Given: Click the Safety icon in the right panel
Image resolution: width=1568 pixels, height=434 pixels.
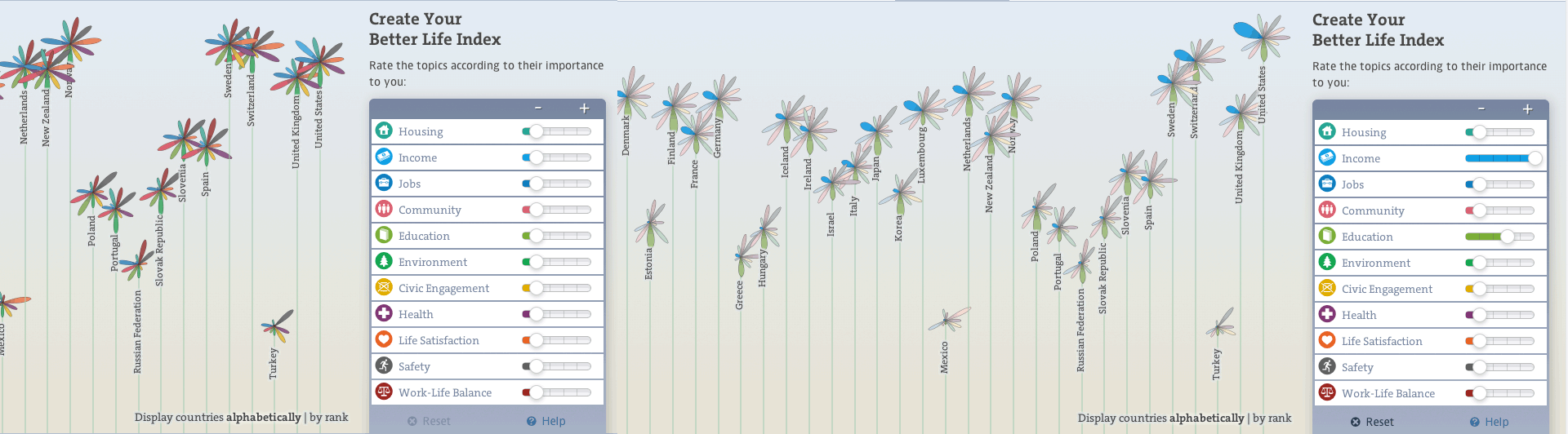Looking at the screenshot, I should [1327, 366].
